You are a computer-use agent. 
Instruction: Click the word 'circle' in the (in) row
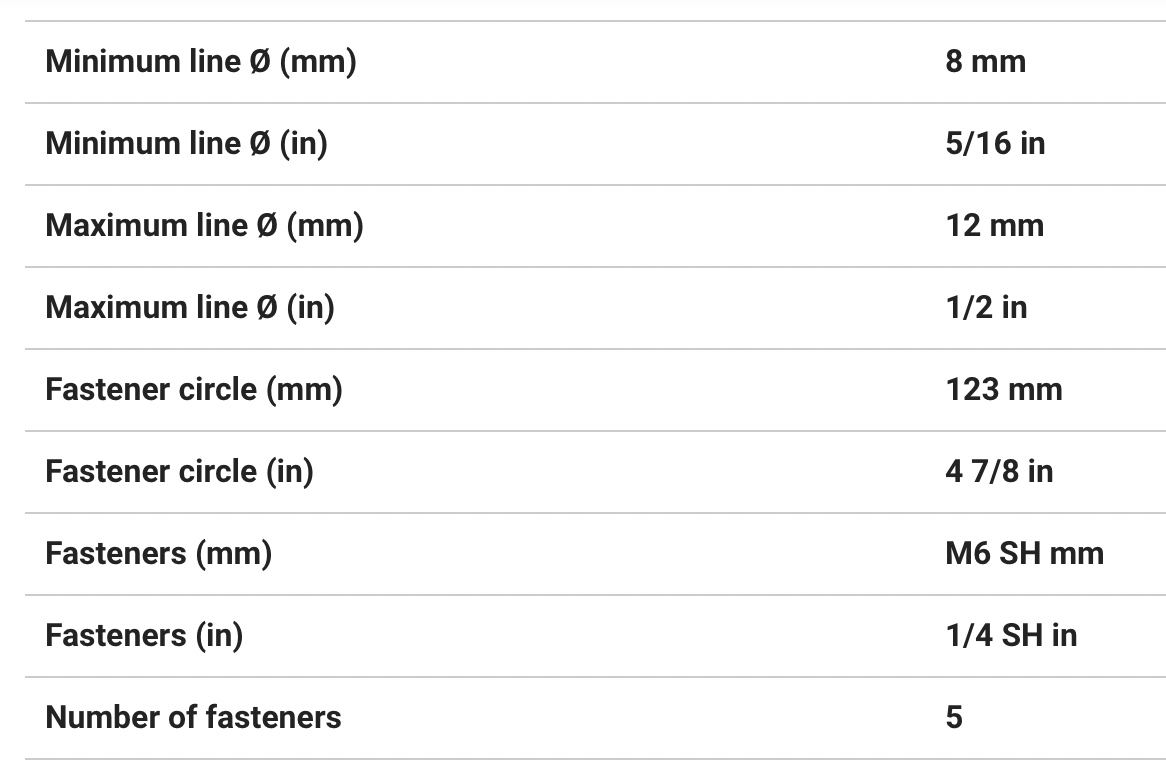pyautogui.click(x=217, y=472)
